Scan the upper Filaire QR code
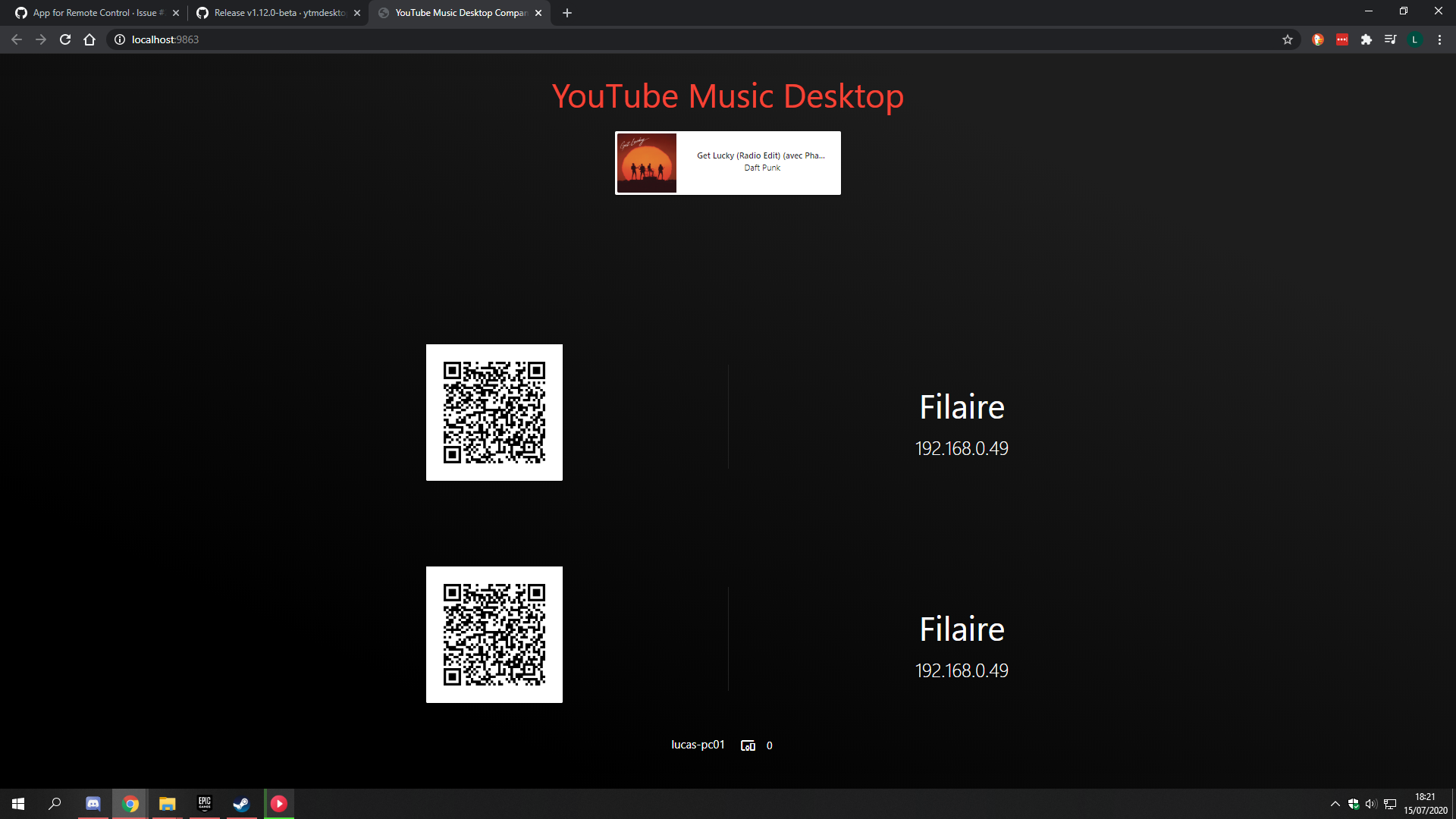1456x819 pixels. (494, 412)
